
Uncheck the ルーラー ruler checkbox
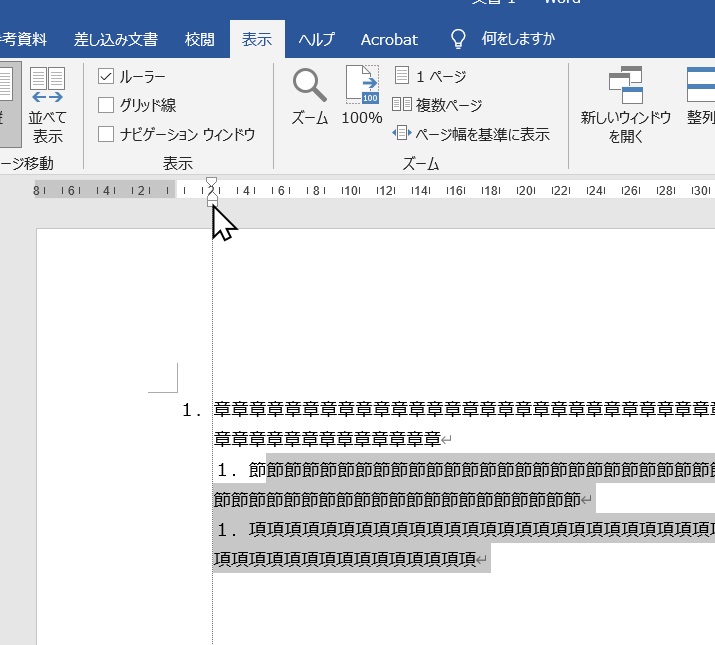point(106,76)
